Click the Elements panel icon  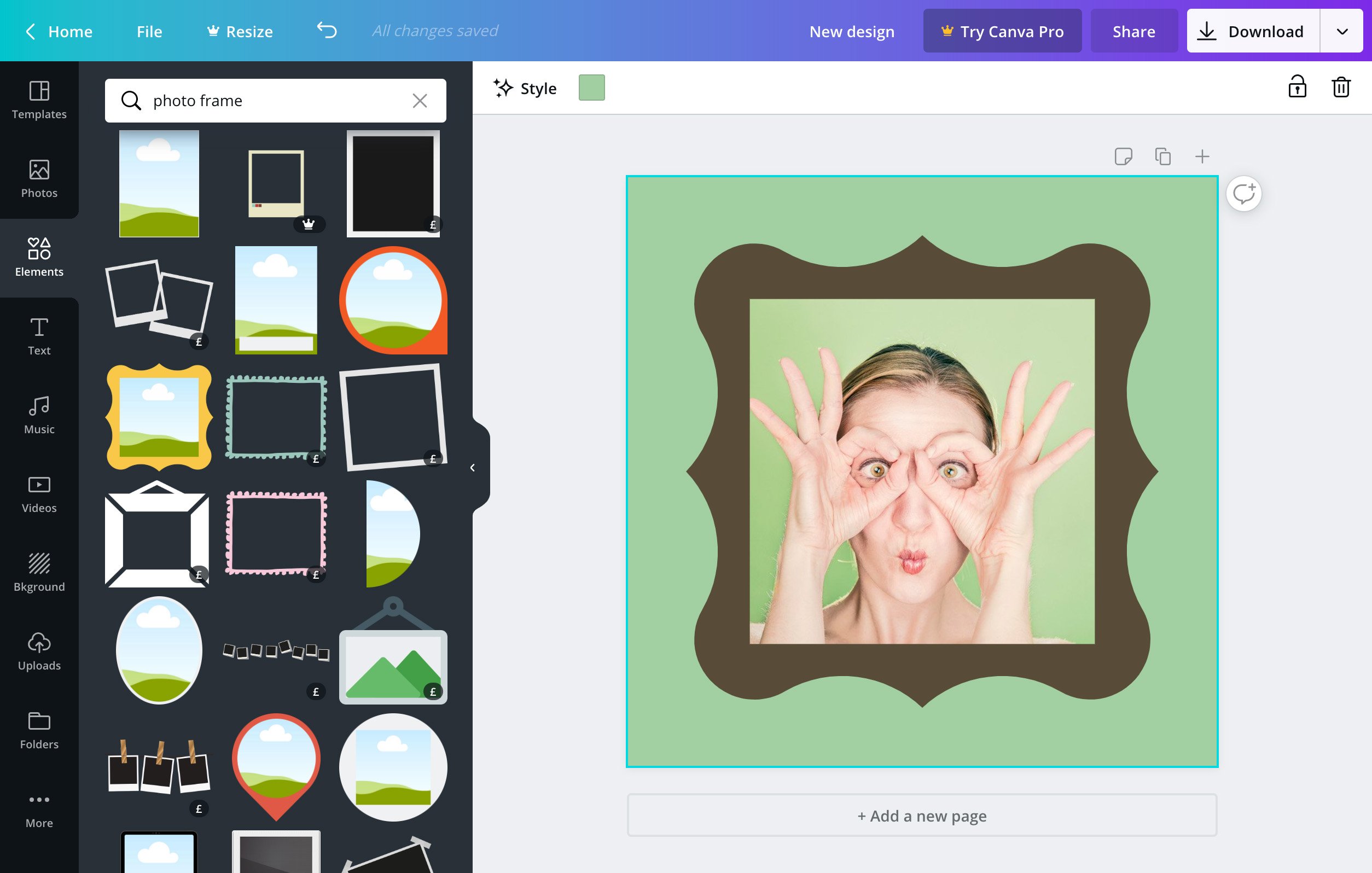click(39, 255)
